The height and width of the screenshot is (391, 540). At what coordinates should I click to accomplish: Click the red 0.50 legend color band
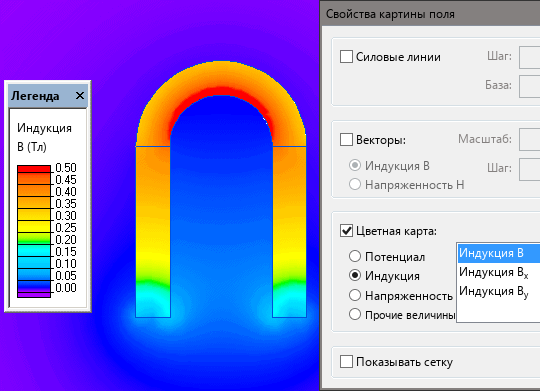tap(34, 169)
